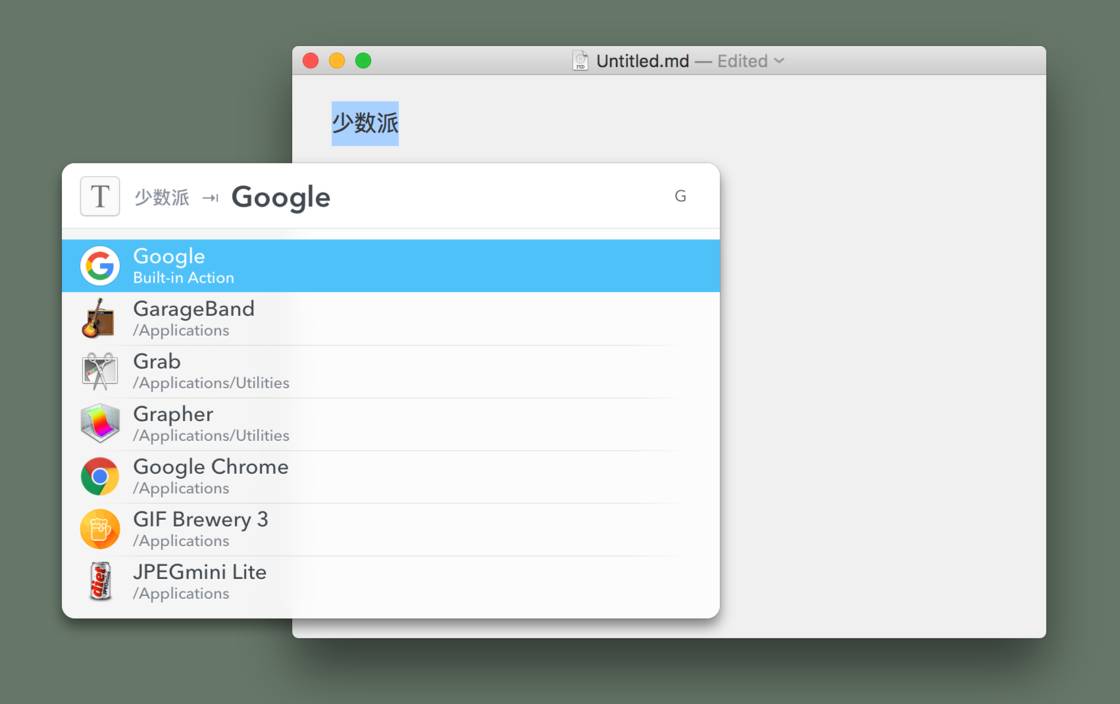Click the 少数派 text item in launcher bar
This screenshot has height=704, width=1120.
162,197
